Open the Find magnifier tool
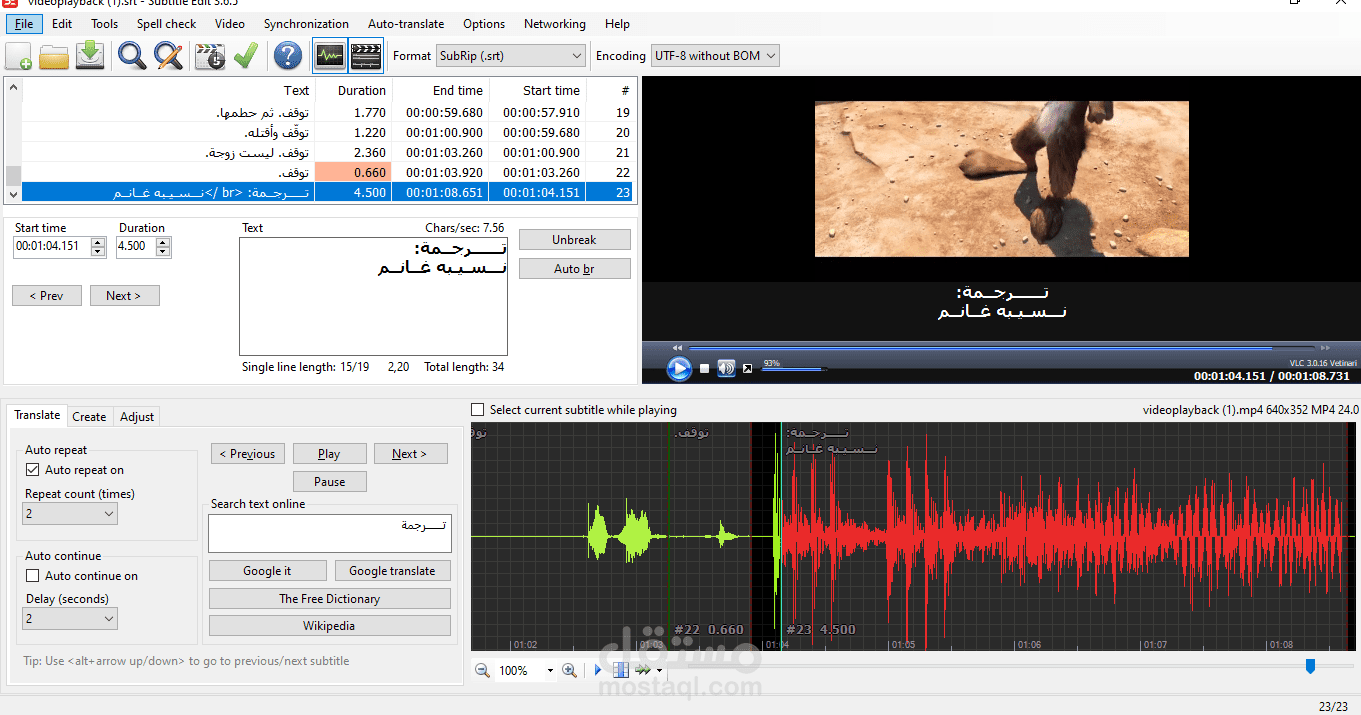Viewport: 1361px width, 715px height. pyautogui.click(x=132, y=56)
